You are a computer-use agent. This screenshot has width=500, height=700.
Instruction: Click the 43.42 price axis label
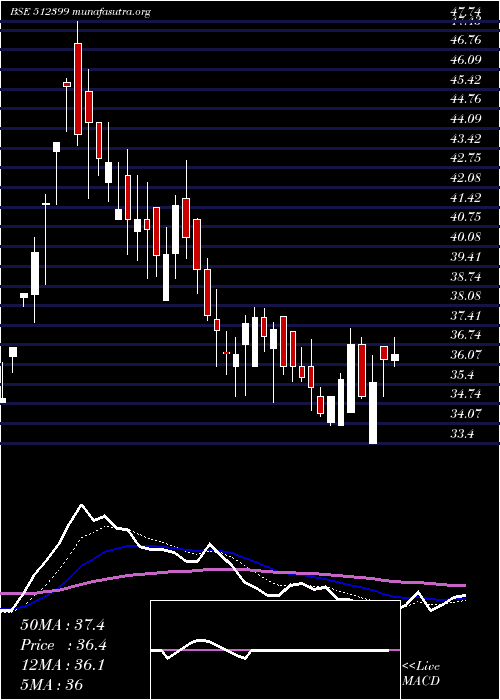466,138
